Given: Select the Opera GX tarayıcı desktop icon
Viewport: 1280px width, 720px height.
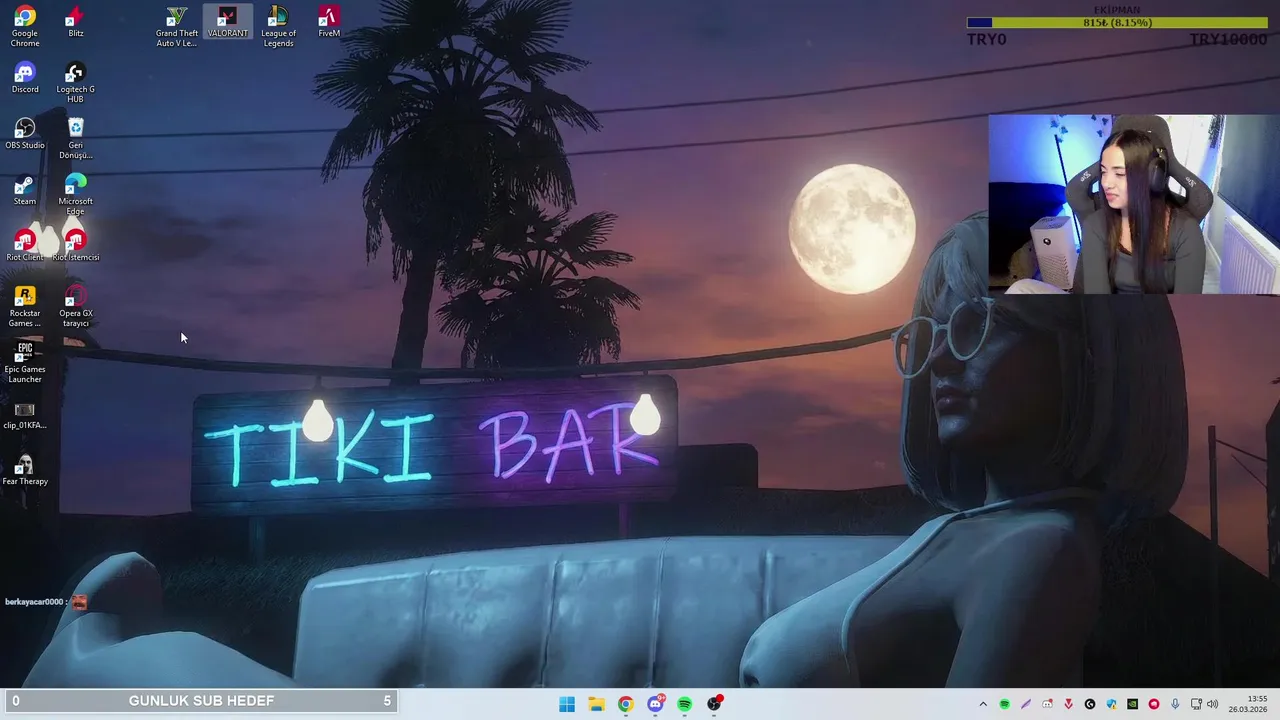Looking at the screenshot, I should point(75,307).
